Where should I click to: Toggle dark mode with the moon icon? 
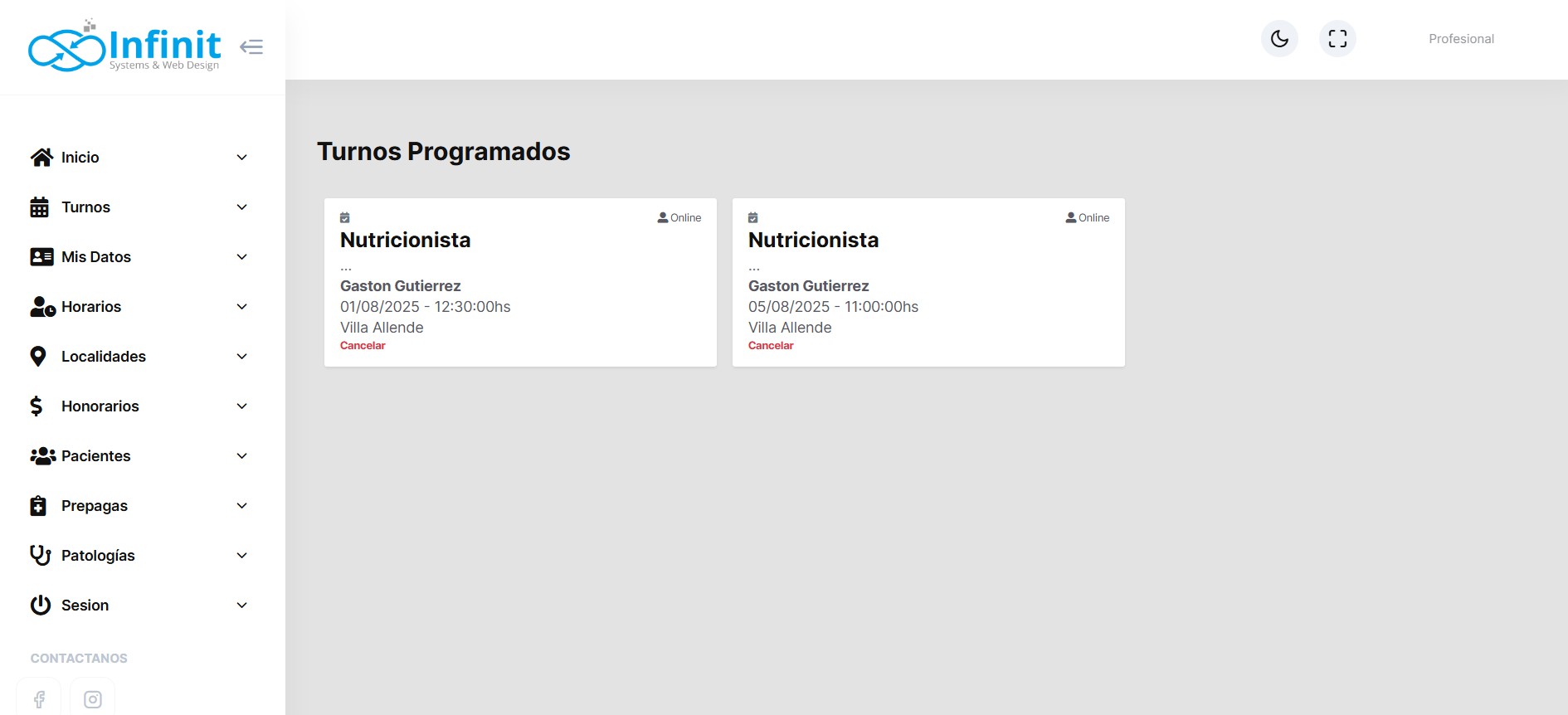pyautogui.click(x=1279, y=39)
